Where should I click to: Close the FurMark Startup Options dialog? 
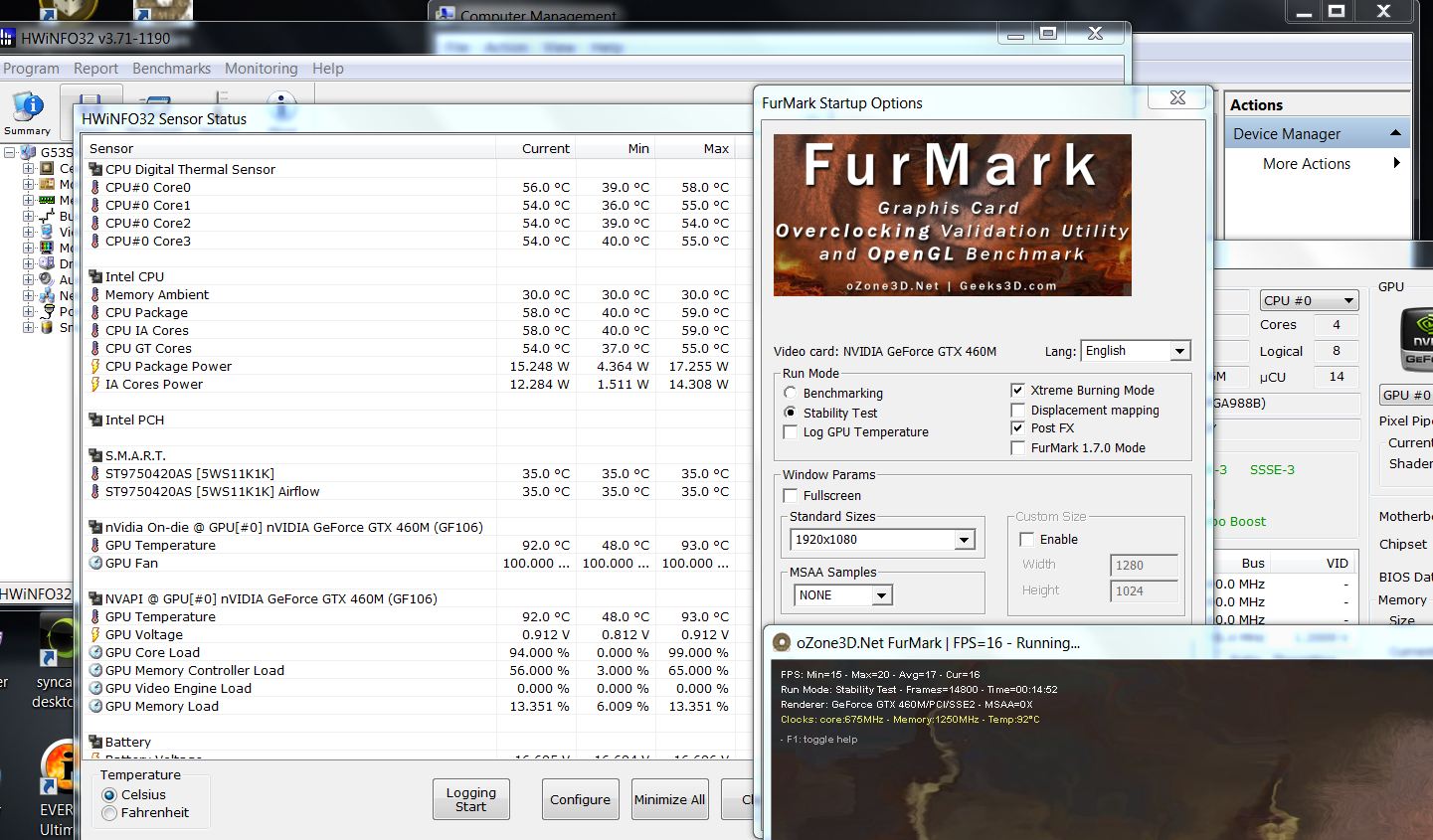[x=1177, y=97]
